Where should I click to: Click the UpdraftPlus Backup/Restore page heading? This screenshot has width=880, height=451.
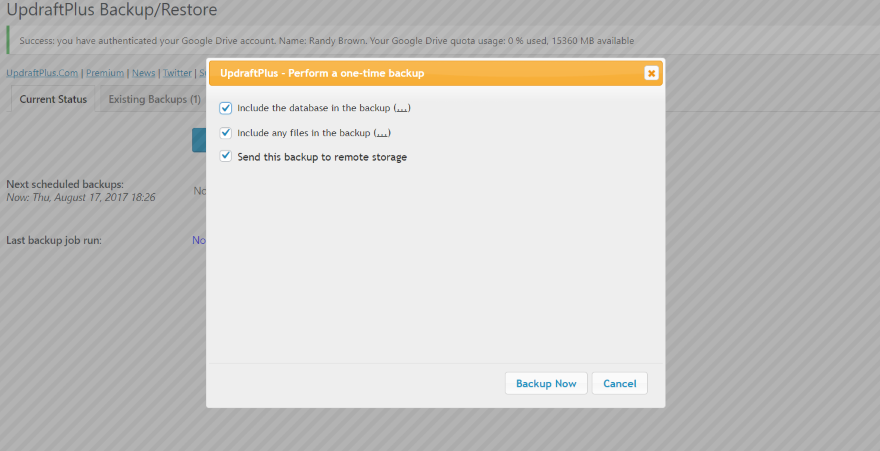112,10
